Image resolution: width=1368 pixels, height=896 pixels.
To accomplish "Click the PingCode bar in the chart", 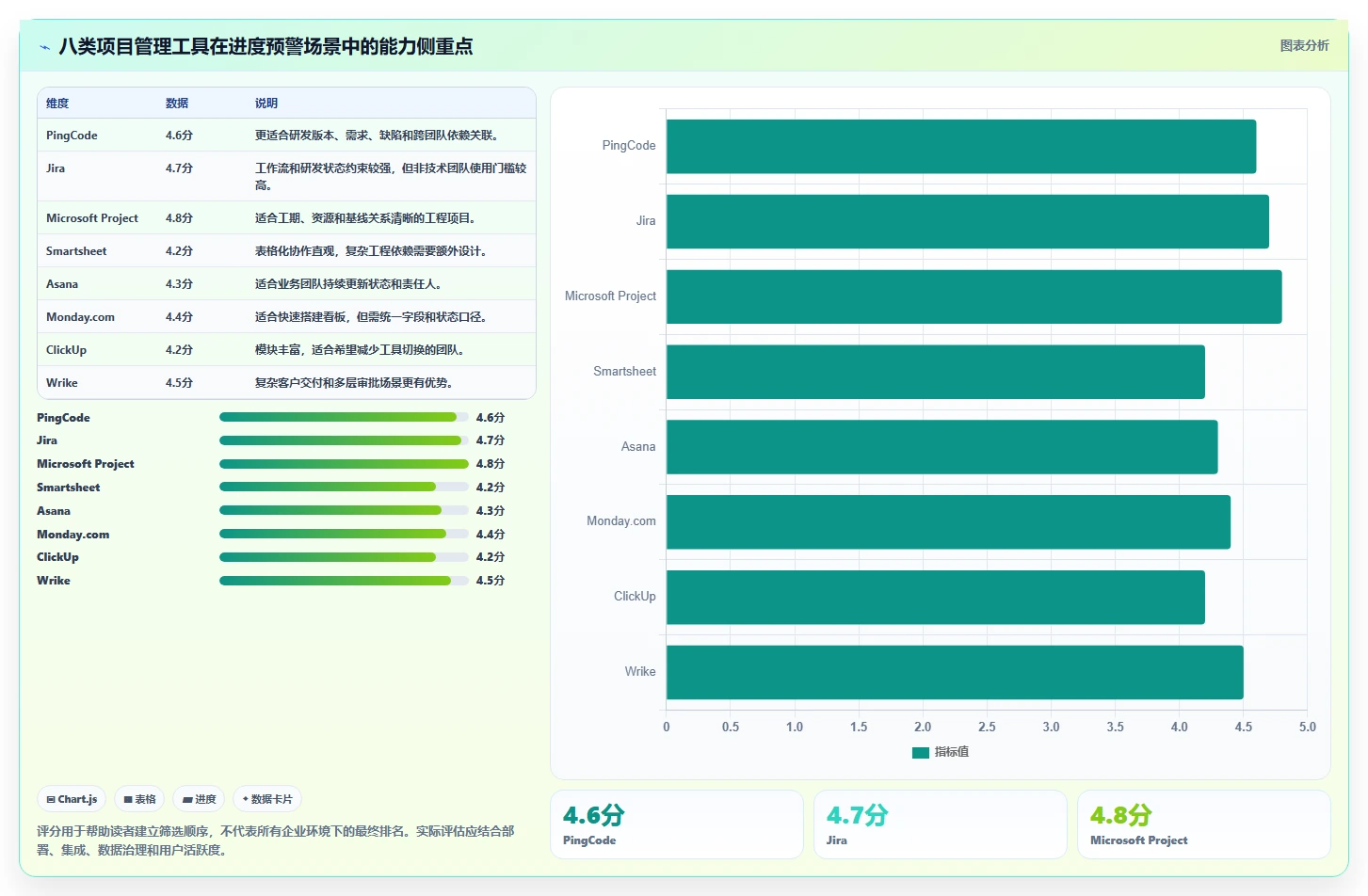I will point(961,146).
